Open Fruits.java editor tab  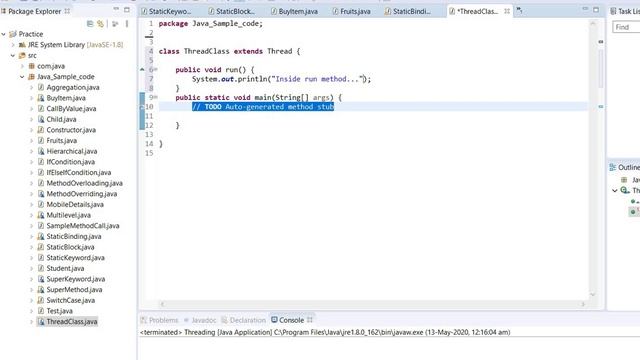pos(351,11)
